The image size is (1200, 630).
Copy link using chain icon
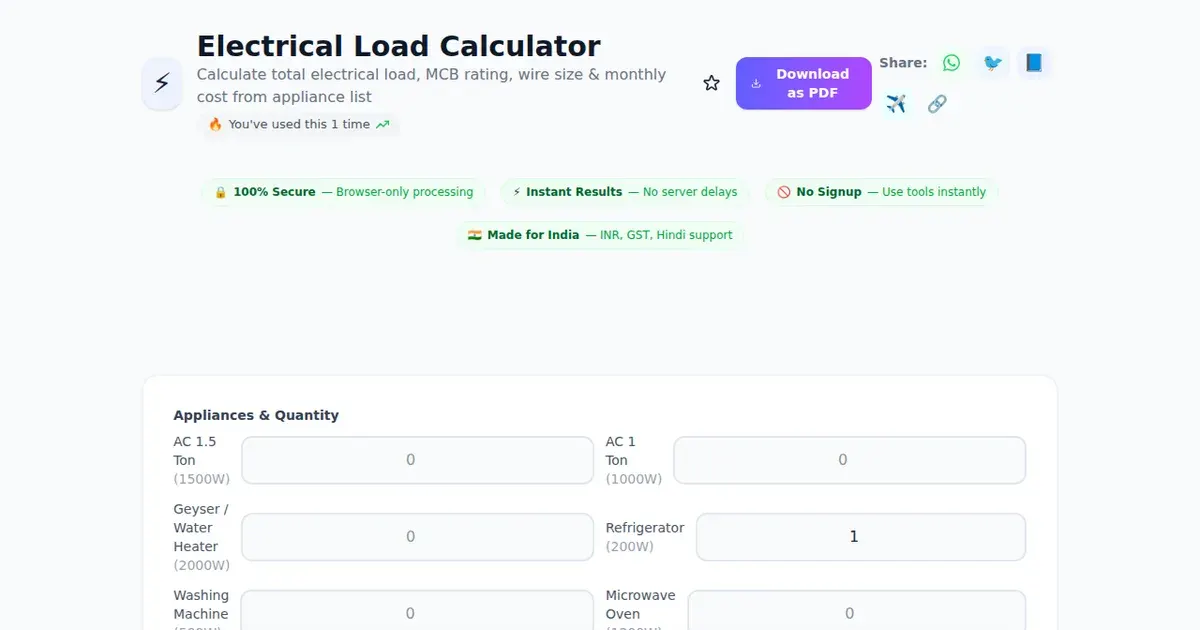pyautogui.click(x=937, y=104)
